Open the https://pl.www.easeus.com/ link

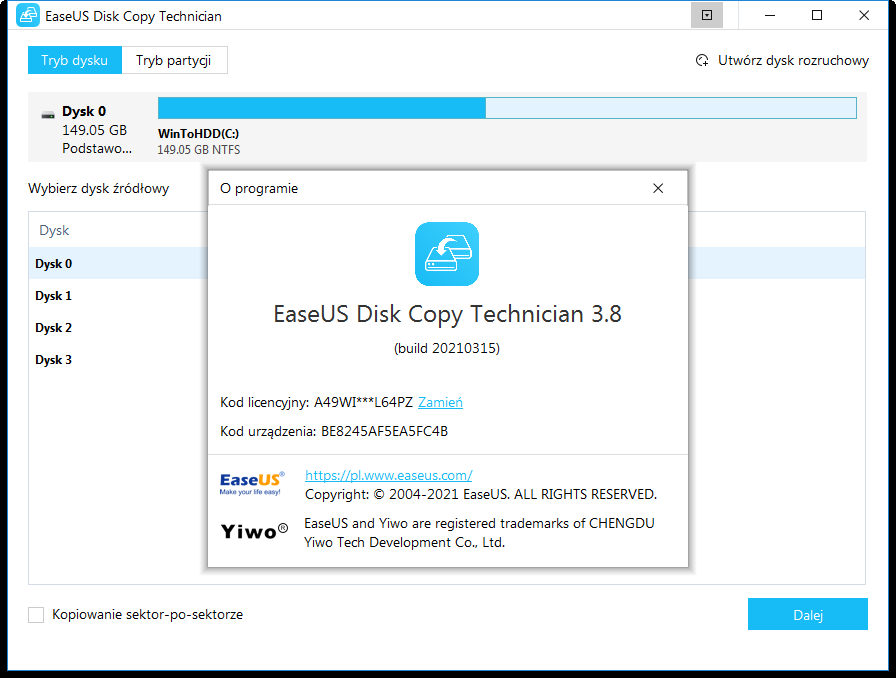[x=389, y=475]
